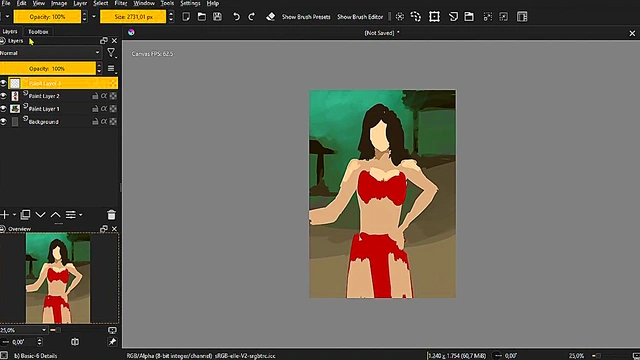Click Show Brush Editor button
This screenshot has width=640, height=360.
coord(360,17)
